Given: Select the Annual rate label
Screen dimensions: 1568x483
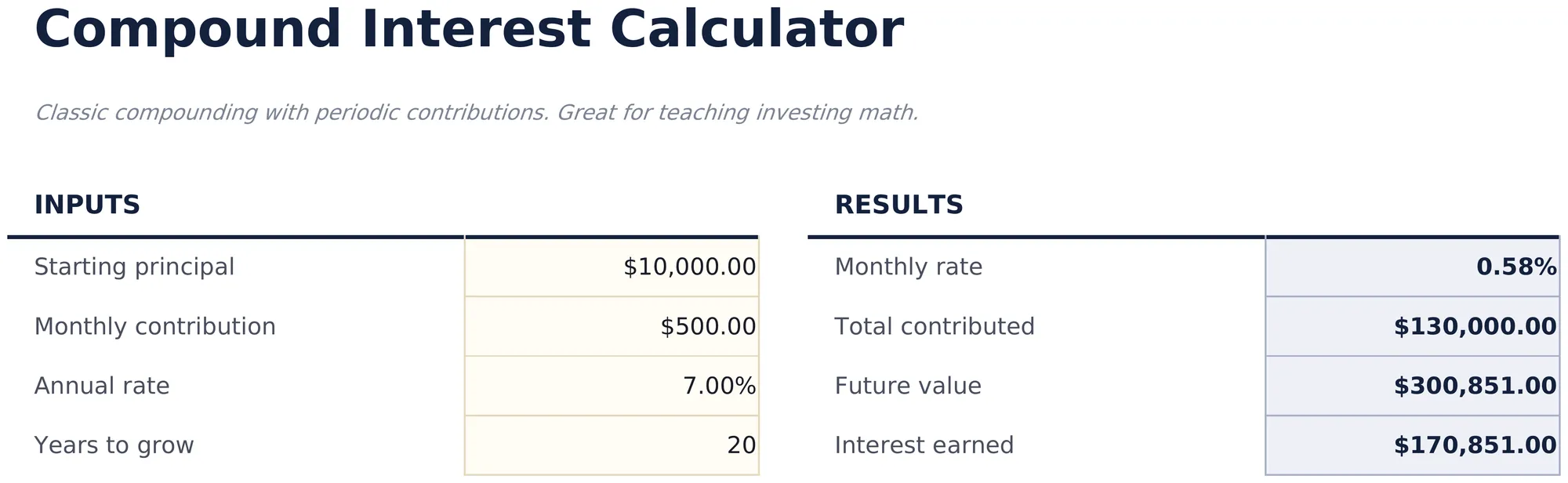Looking at the screenshot, I should (x=102, y=386).
